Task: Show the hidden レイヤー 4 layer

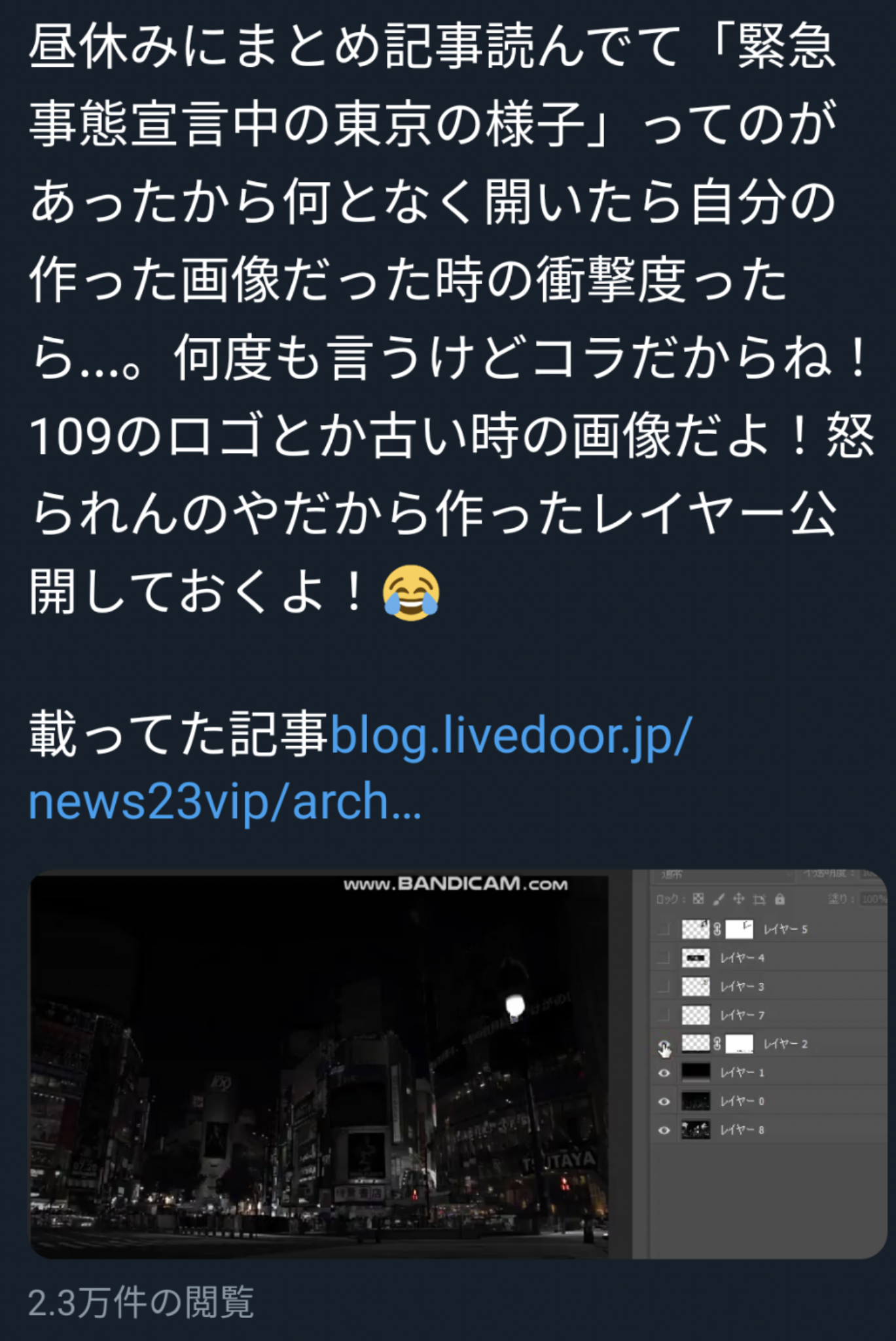Action: coord(664,958)
